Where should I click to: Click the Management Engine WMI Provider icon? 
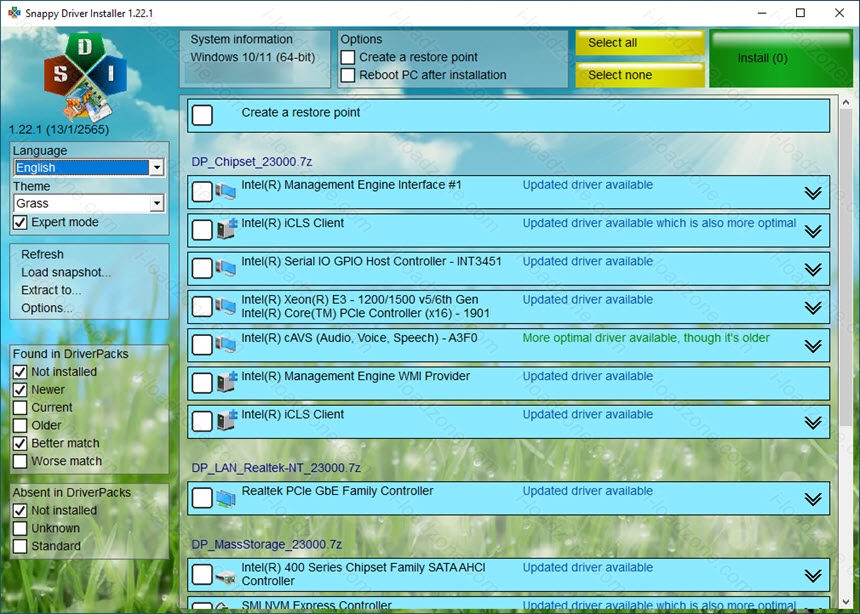227,382
